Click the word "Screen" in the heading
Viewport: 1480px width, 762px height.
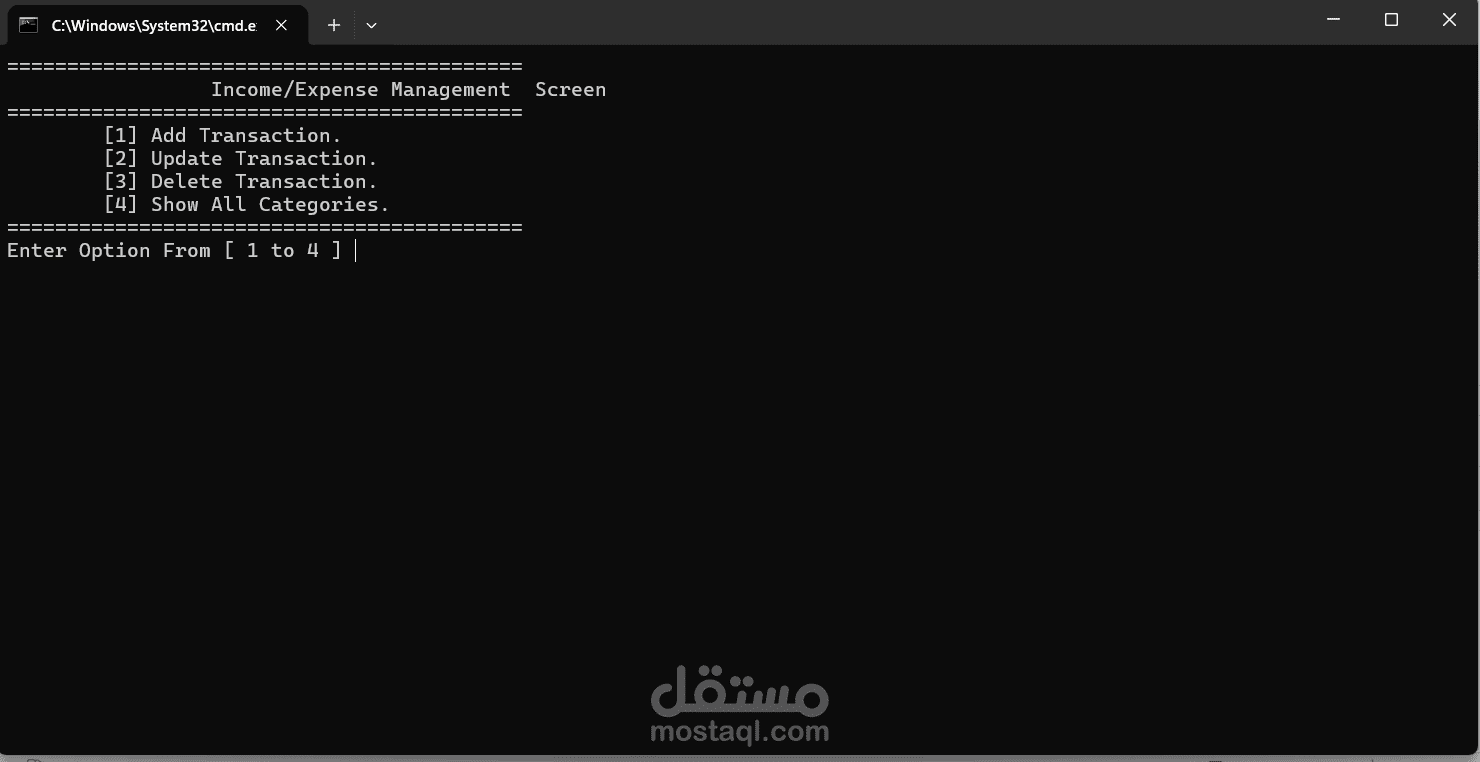tap(570, 89)
